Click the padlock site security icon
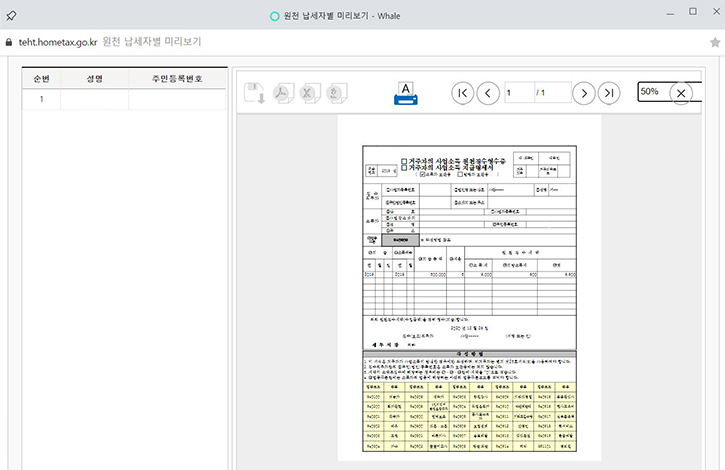725x470 pixels. click(x=9, y=42)
